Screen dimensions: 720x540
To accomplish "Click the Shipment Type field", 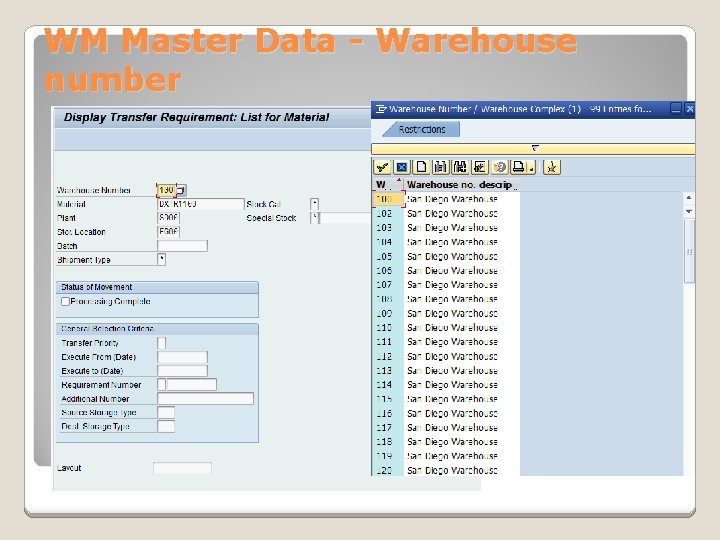I will [x=162, y=260].
